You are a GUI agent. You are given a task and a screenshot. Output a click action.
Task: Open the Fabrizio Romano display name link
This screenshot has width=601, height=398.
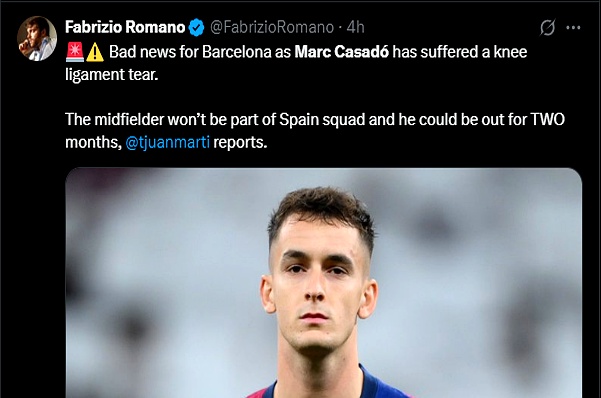click(x=125, y=28)
